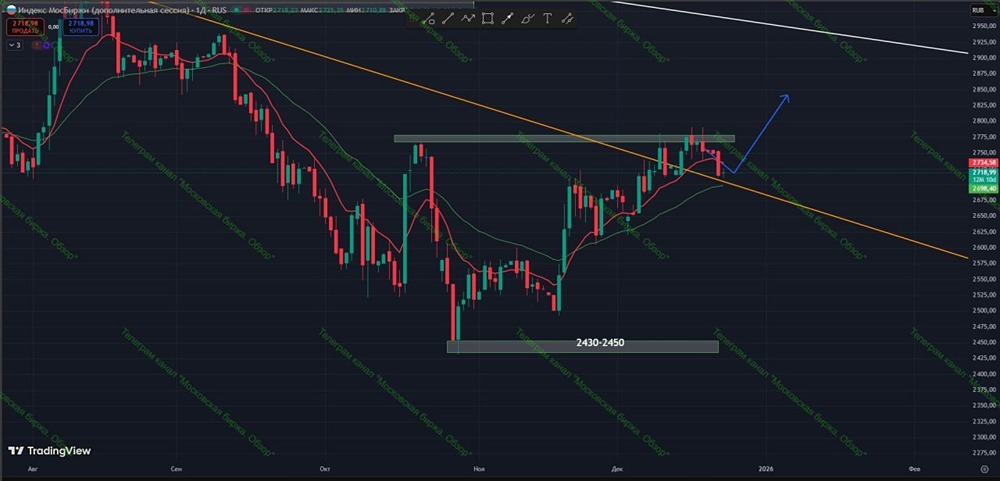This screenshot has height=481, width=1000.
Task: Expand the collapsed indicators list showing 3
Action: (x=14, y=45)
